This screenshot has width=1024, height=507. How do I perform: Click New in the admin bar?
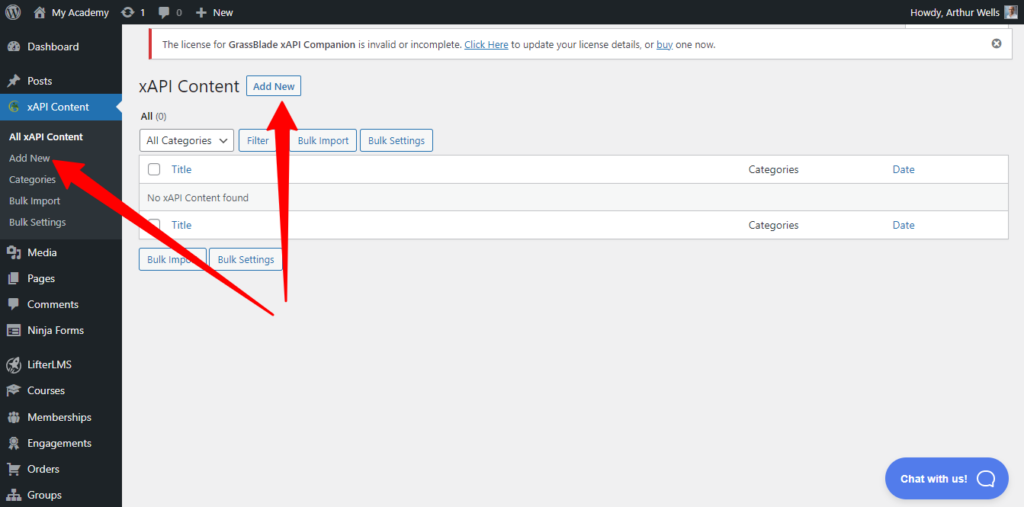(x=223, y=12)
